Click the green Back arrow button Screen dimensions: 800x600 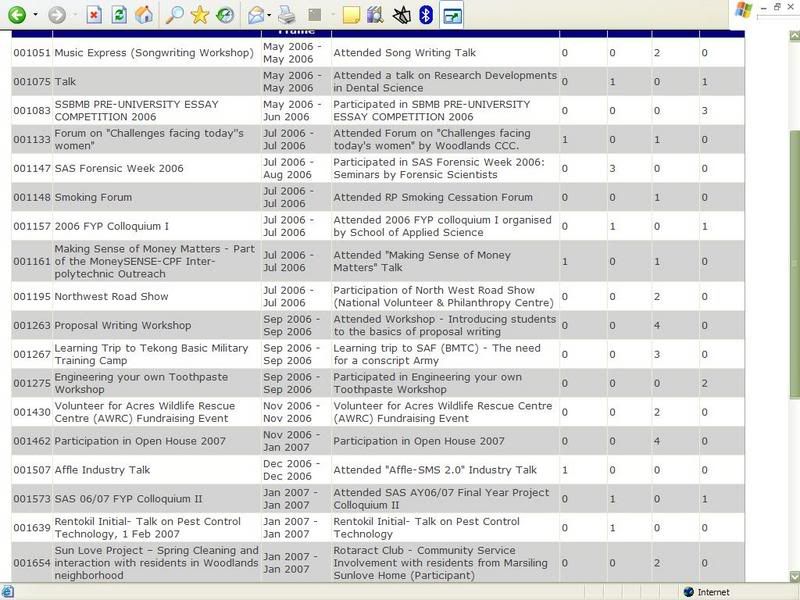(17, 15)
